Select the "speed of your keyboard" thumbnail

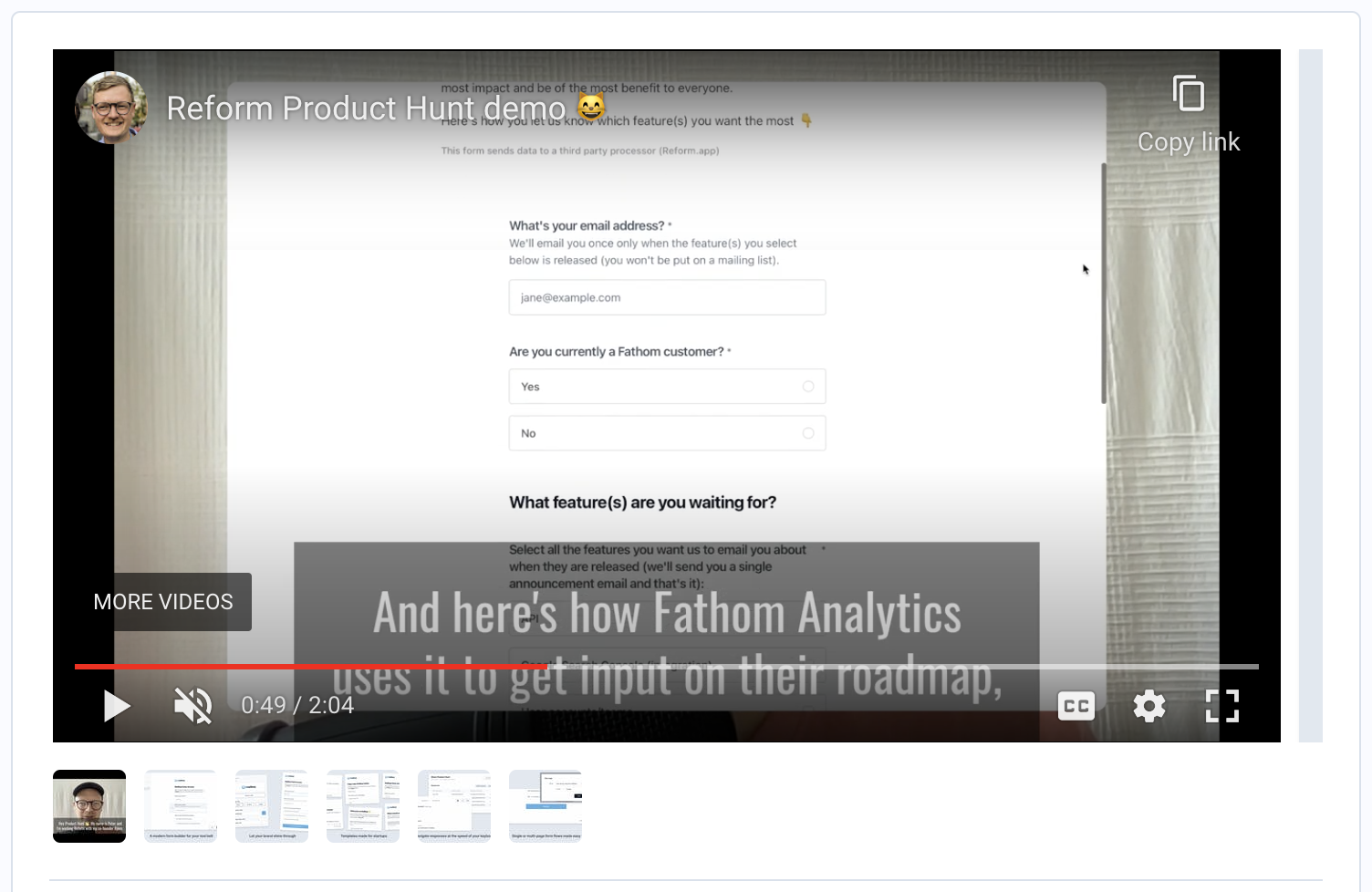pos(454,806)
